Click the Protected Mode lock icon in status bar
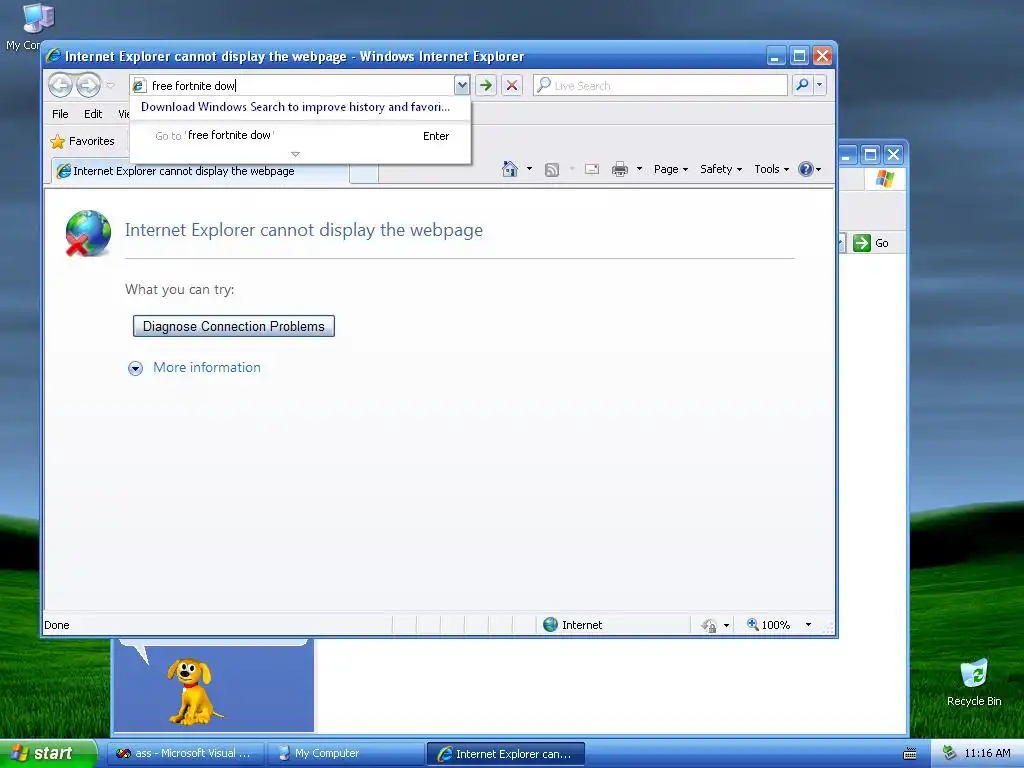 (x=709, y=626)
